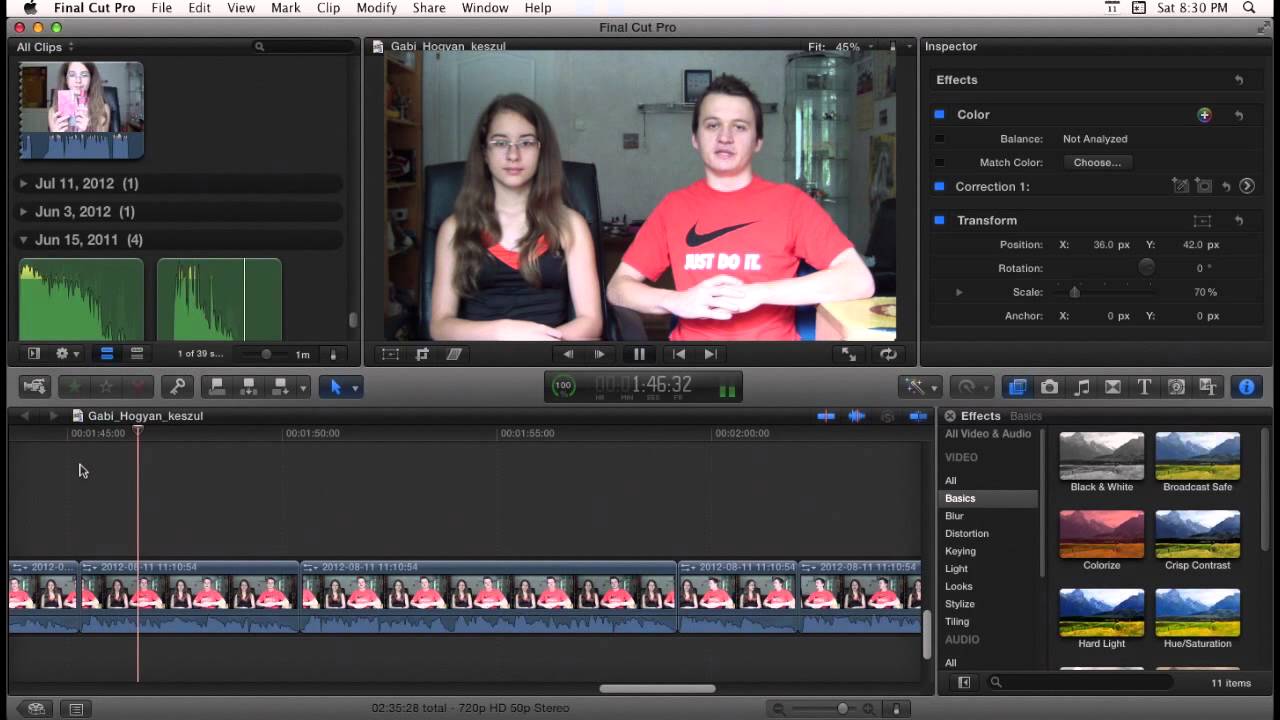The height and width of the screenshot is (720, 1280).
Task: Disable the Correction 1 checkbox
Action: coord(939,186)
